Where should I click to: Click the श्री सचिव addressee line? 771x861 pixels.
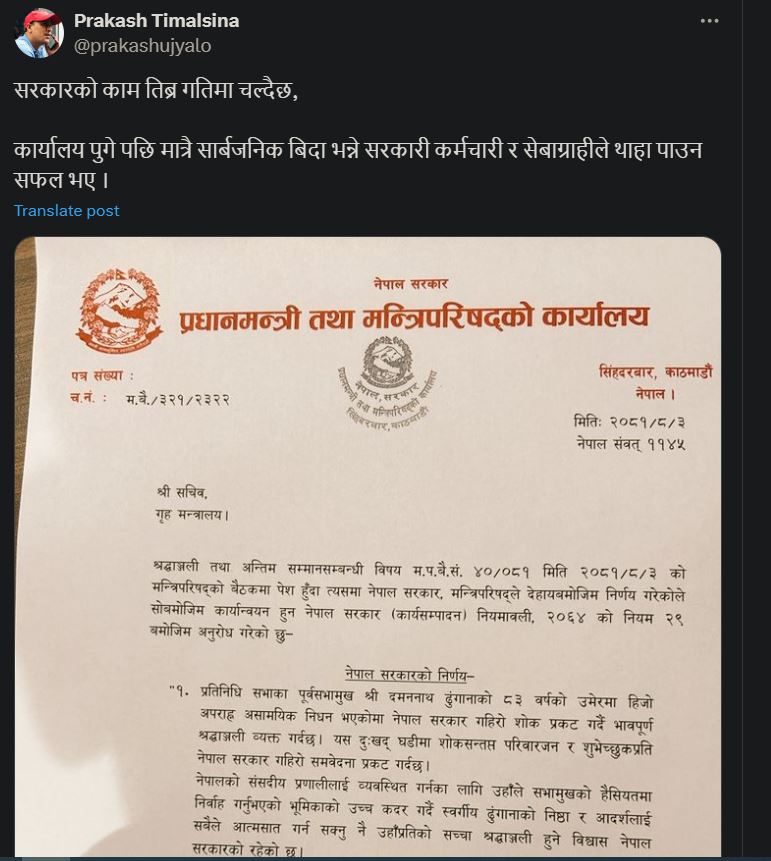pyautogui.click(x=181, y=493)
